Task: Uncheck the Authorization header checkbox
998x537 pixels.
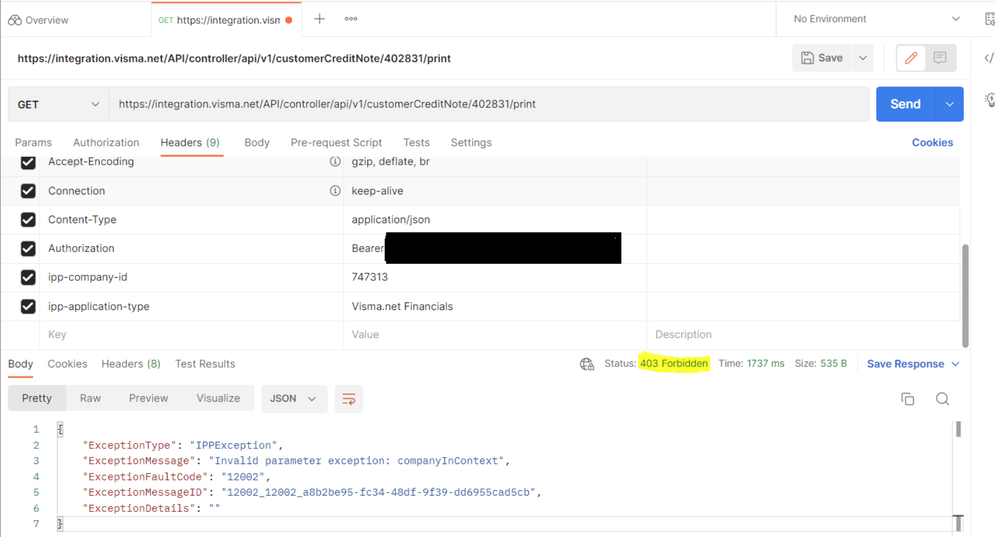Action: tap(28, 248)
